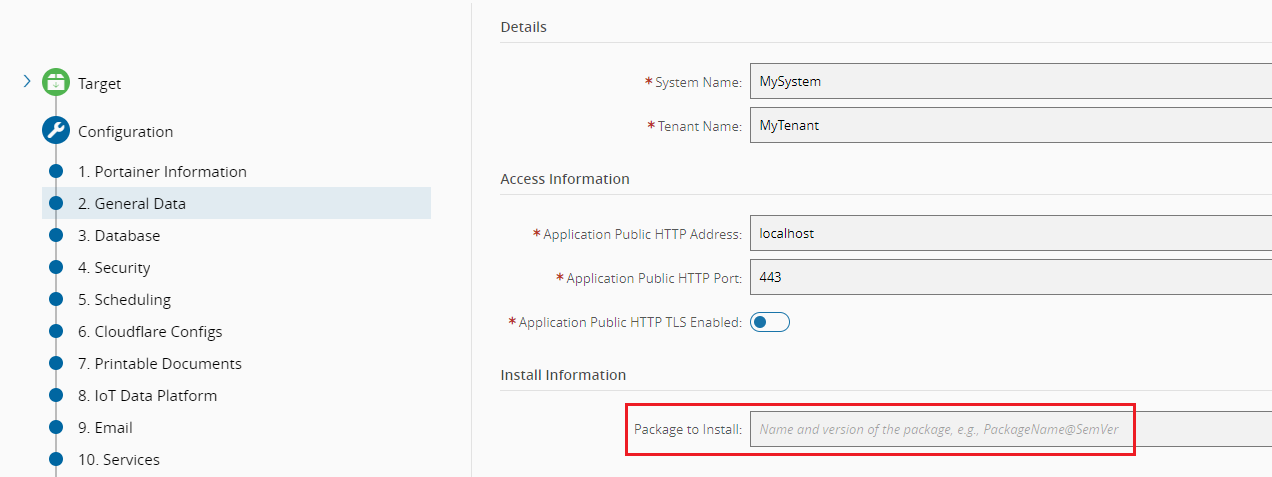Viewport: 1272px width, 477px height.
Task: Open 6. Cloudflare Configs step
Action: point(150,331)
